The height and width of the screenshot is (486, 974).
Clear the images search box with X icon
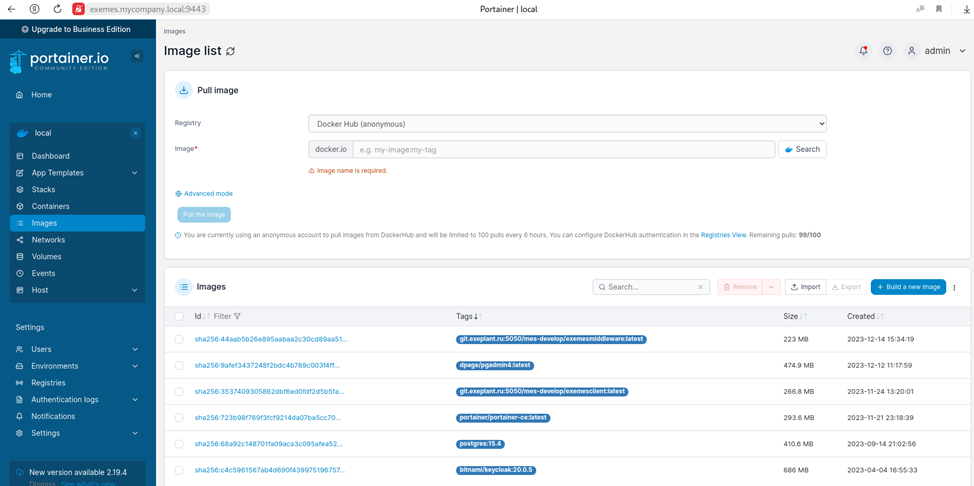click(x=700, y=287)
